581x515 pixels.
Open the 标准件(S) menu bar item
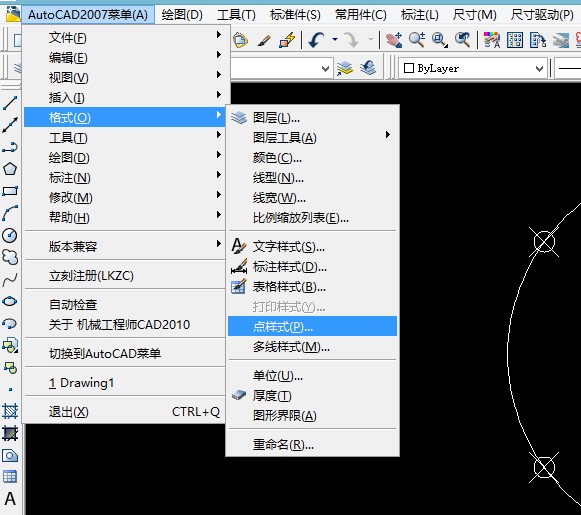[295, 15]
